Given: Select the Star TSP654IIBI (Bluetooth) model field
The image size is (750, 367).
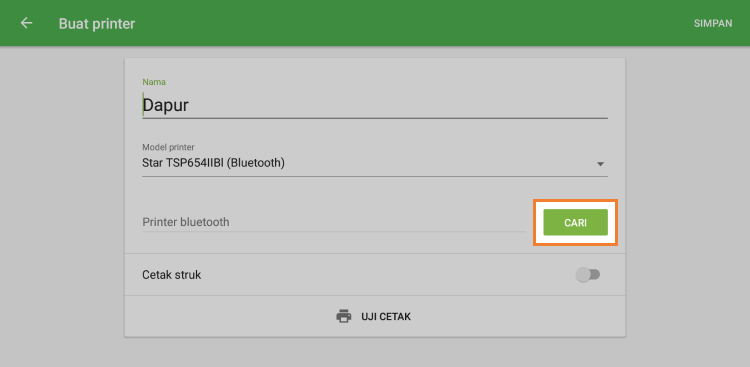Looking at the screenshot, I should click(x=375, y=163).
